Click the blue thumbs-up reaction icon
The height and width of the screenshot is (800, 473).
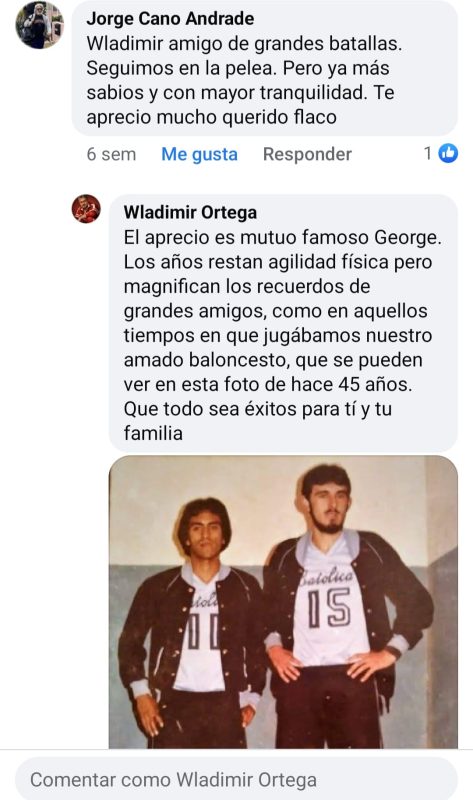[x=448, y=153]
